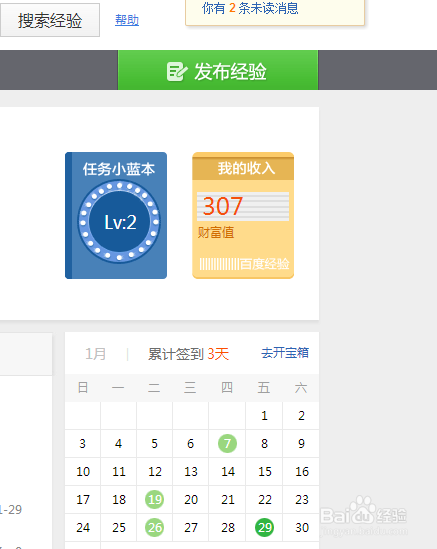Click the pencil edit icon on 发布经验
437x549 pixels.
(x=176, y=71)
